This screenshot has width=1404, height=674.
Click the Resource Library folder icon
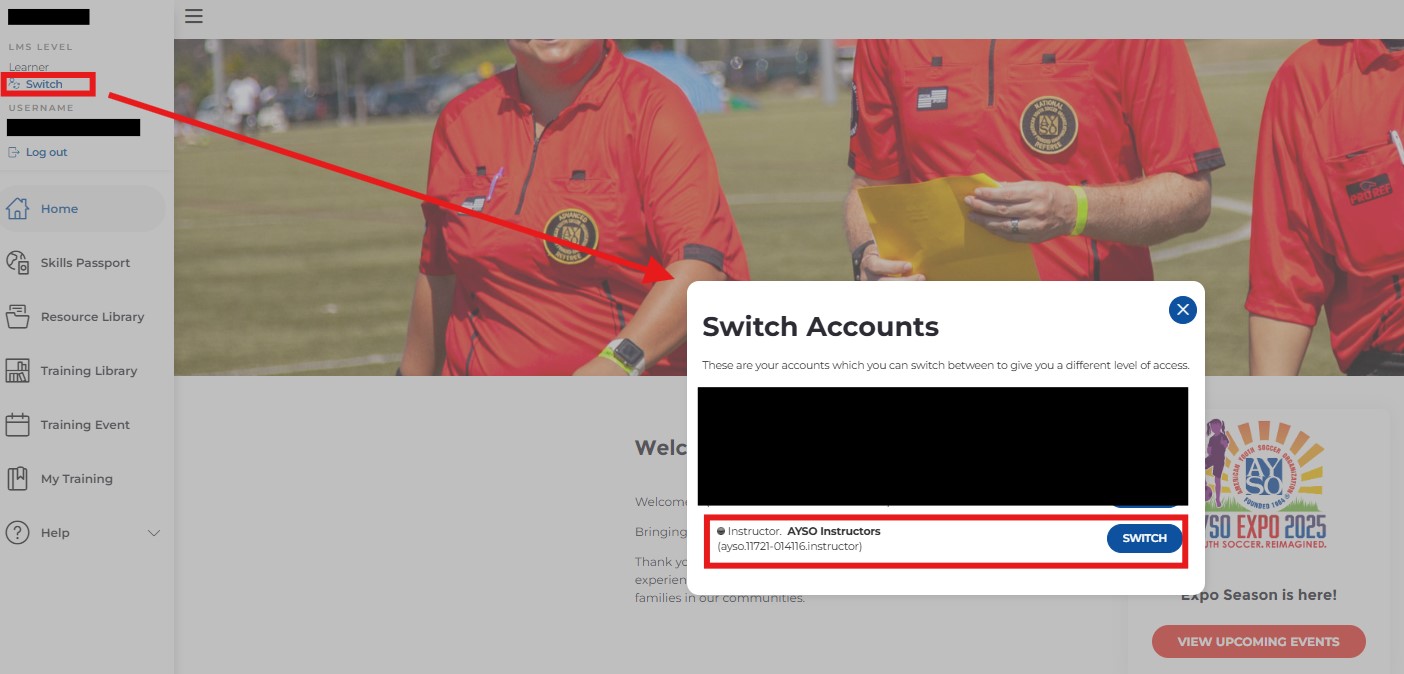[x=18, y=317]
